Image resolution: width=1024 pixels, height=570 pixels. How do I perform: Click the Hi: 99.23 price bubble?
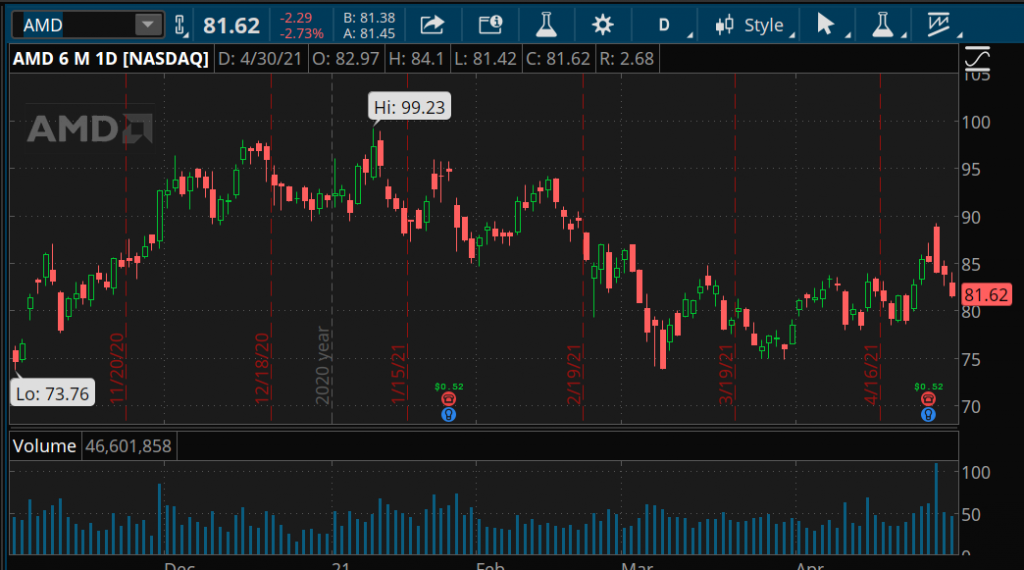click(x=409, y=106)
